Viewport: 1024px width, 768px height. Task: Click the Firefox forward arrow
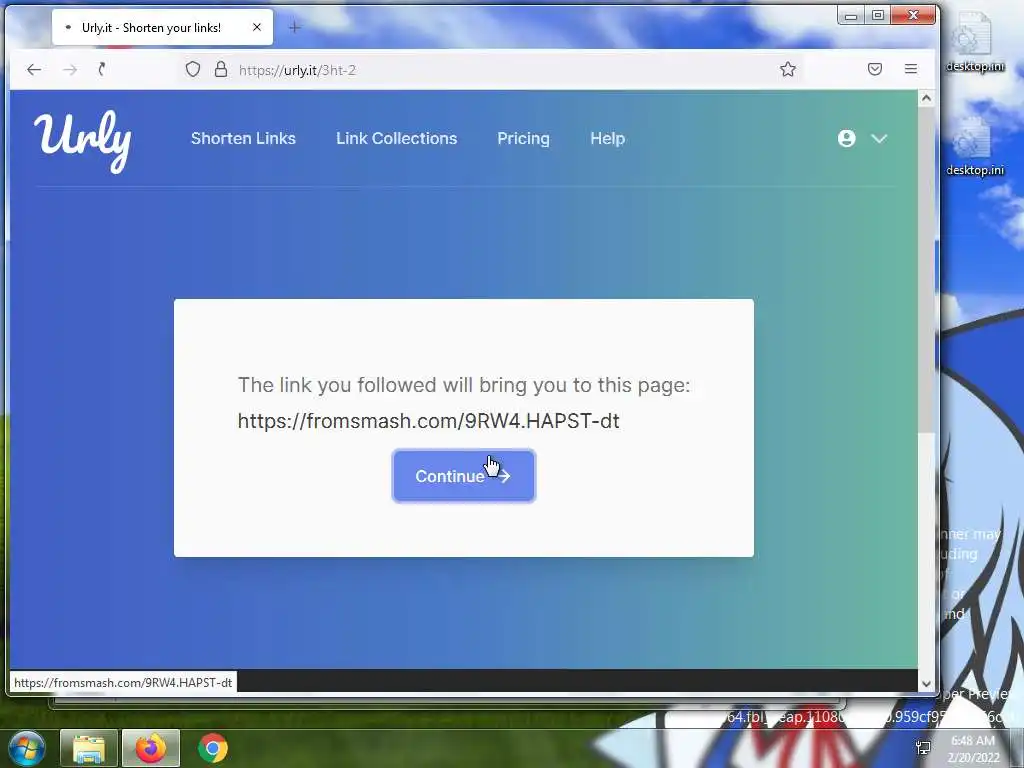click(x=70, y=69)
